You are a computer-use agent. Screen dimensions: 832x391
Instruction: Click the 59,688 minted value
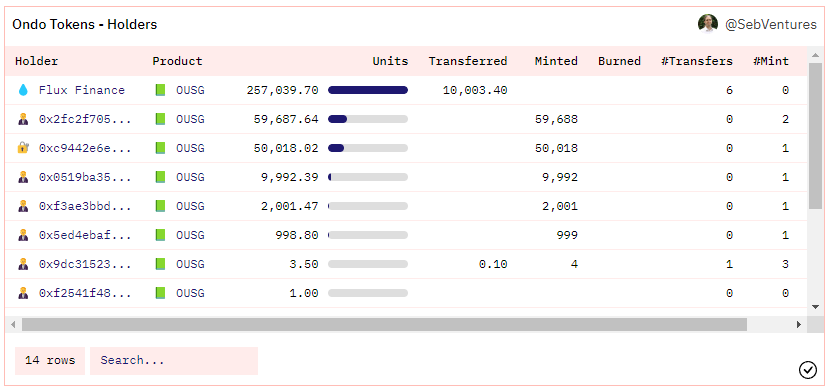[x=556, y=119]
